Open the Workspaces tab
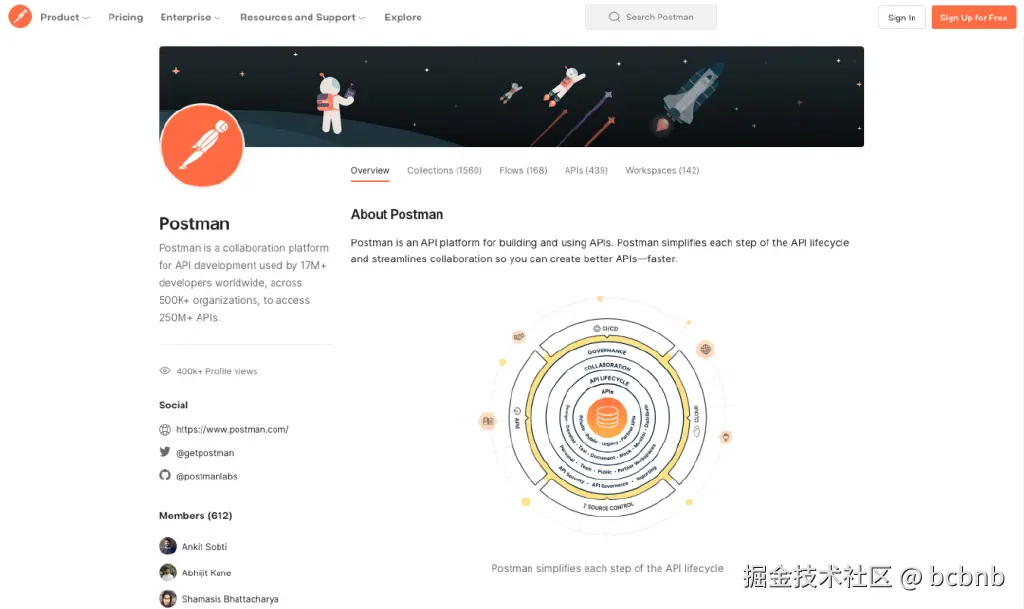This screenshot has height=609, width=1024. pos(662,170)
